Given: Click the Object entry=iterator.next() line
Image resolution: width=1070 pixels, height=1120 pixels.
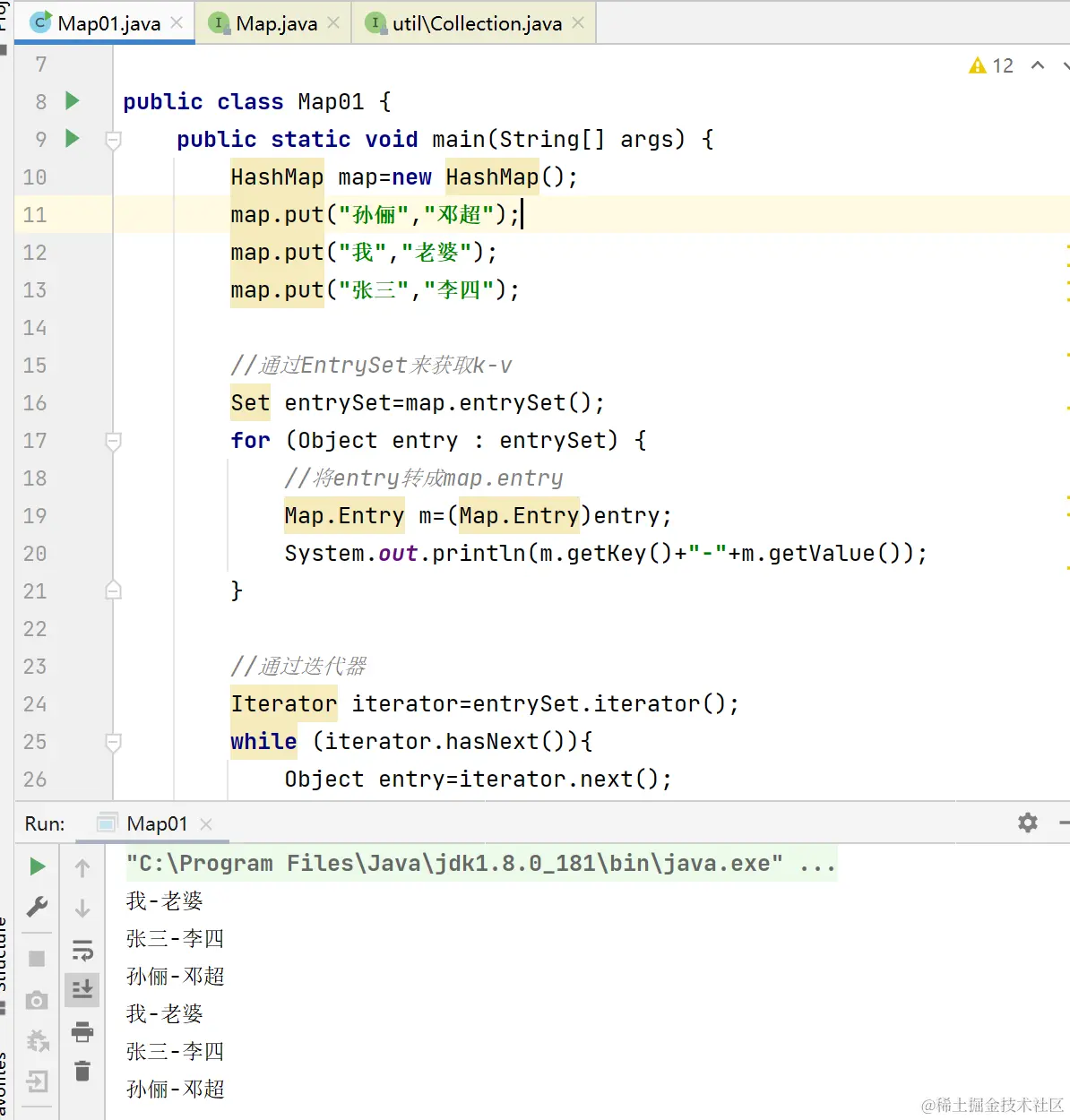Looking at the screenshot, I should [478, 780].
